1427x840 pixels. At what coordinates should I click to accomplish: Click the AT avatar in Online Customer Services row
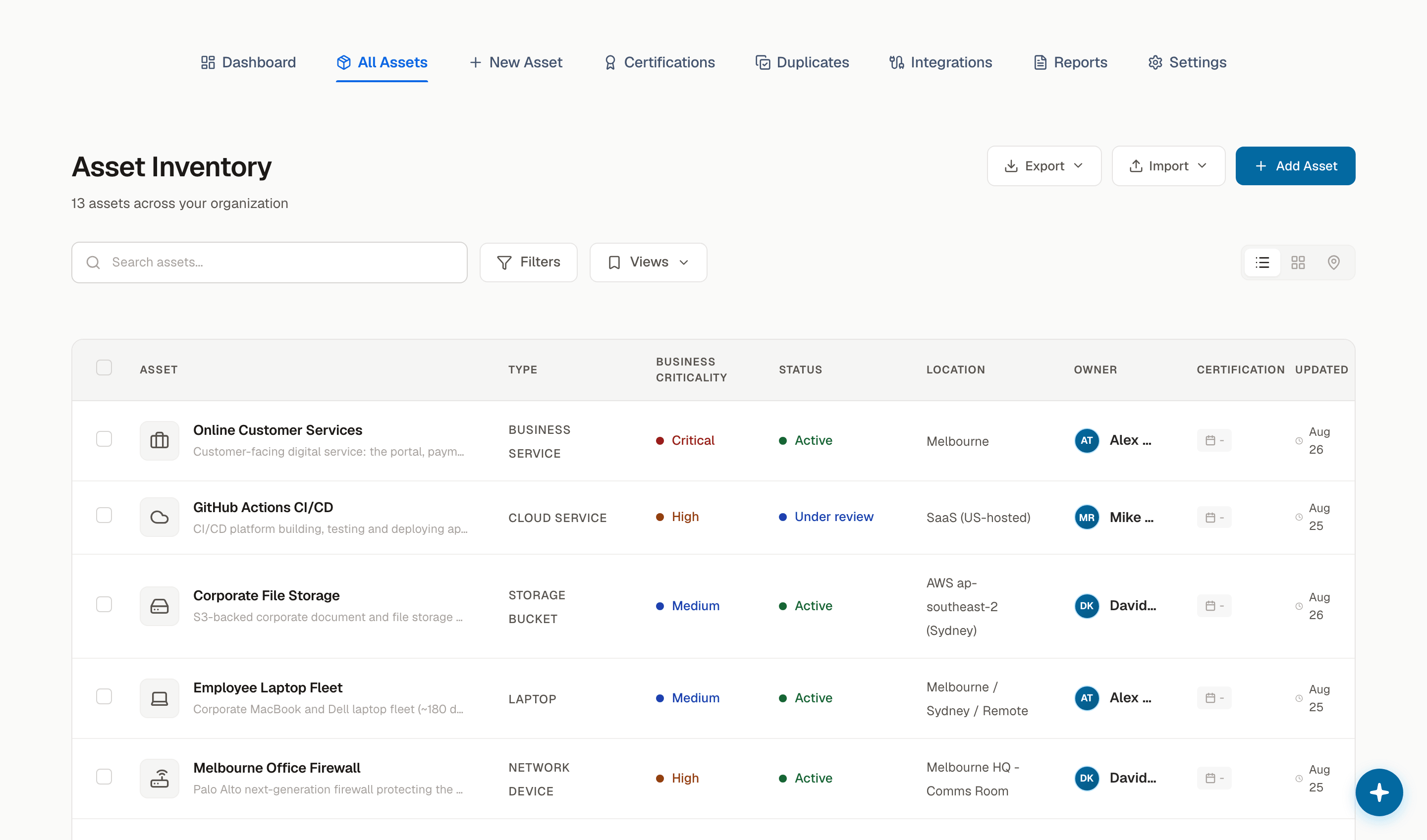1087,441
